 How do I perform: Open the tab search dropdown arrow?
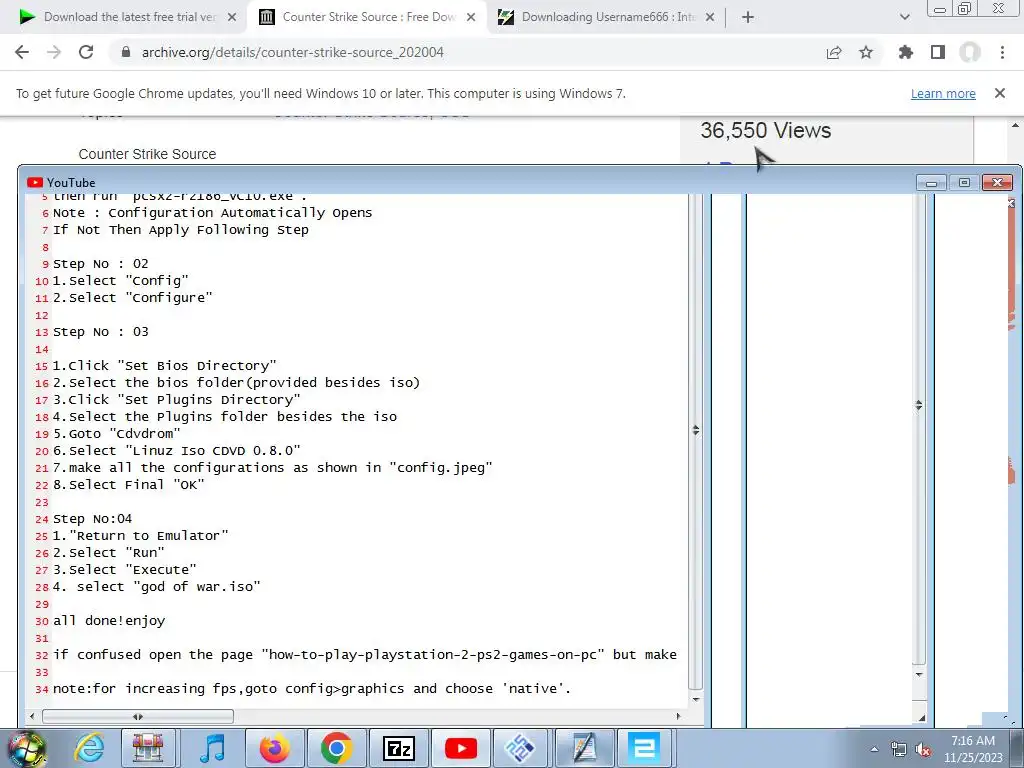click(x=904, y=17)
